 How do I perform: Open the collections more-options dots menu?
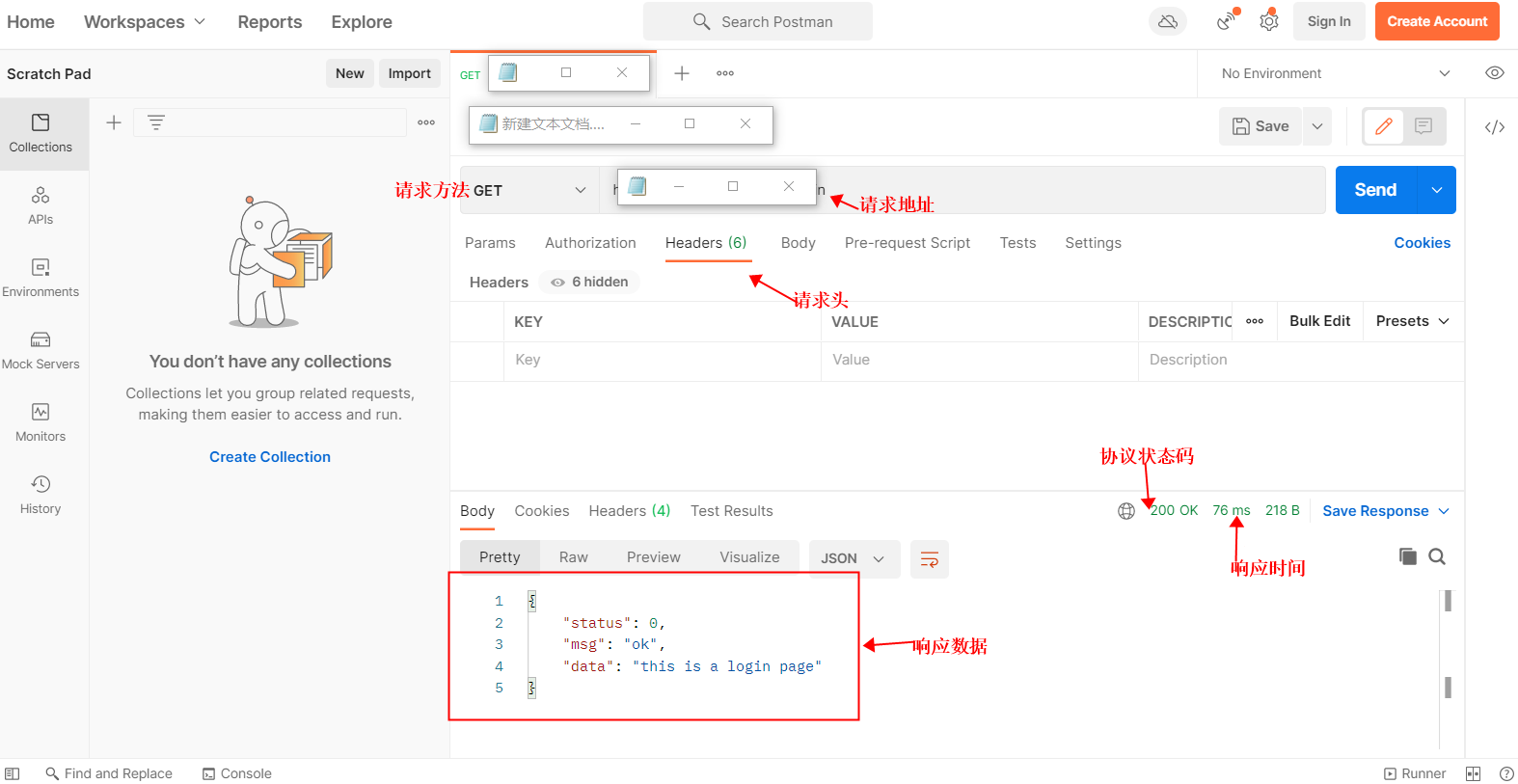point(426,122)
